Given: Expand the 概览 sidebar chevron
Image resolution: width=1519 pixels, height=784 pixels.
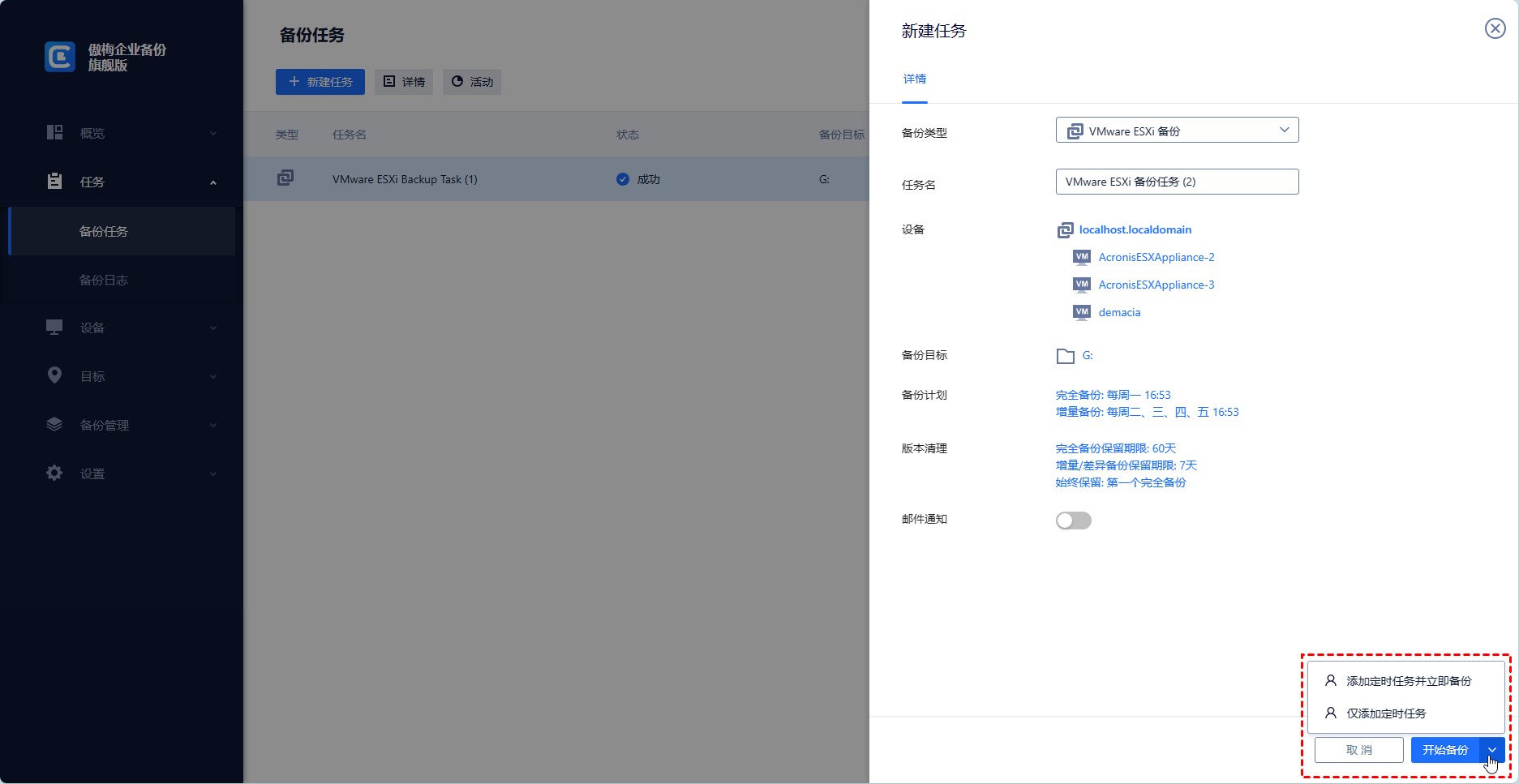Looking at the screenshot, I should (x=213, y=133).
